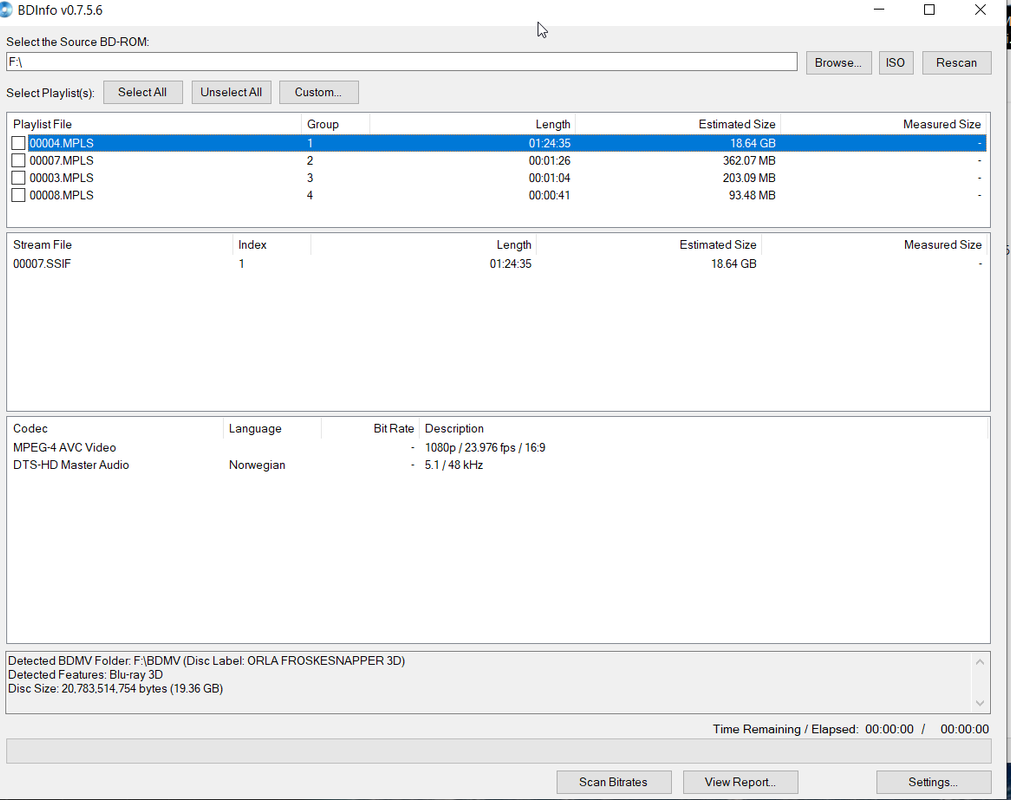
Task: Open View Report...
Action: click(x=740, y=782)
